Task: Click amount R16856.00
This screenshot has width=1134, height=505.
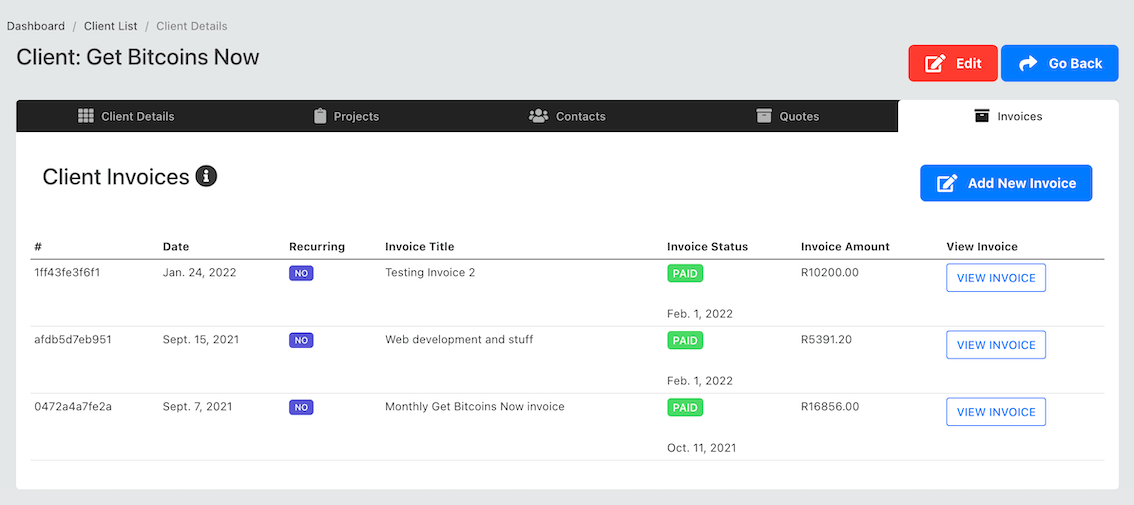Action: coord(830,407)
